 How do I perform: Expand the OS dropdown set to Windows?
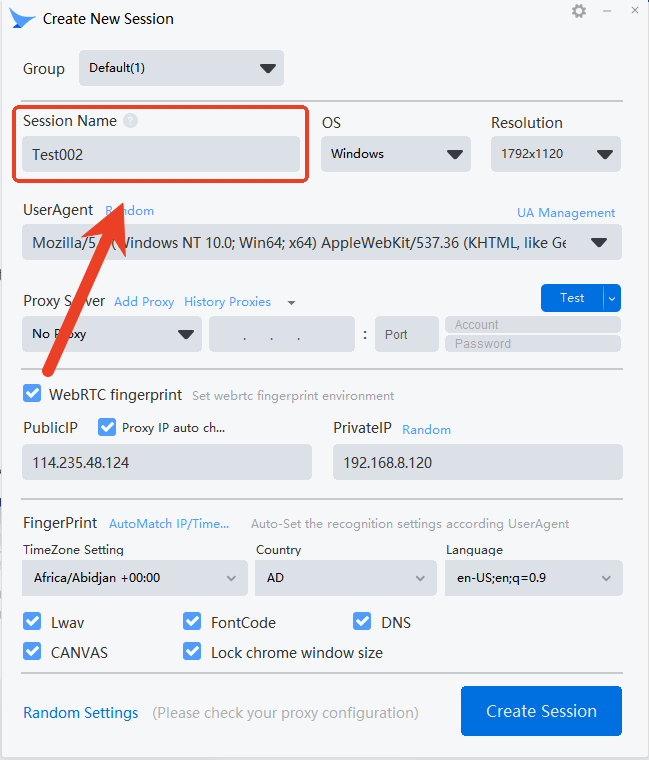click(x=395, y=154)
